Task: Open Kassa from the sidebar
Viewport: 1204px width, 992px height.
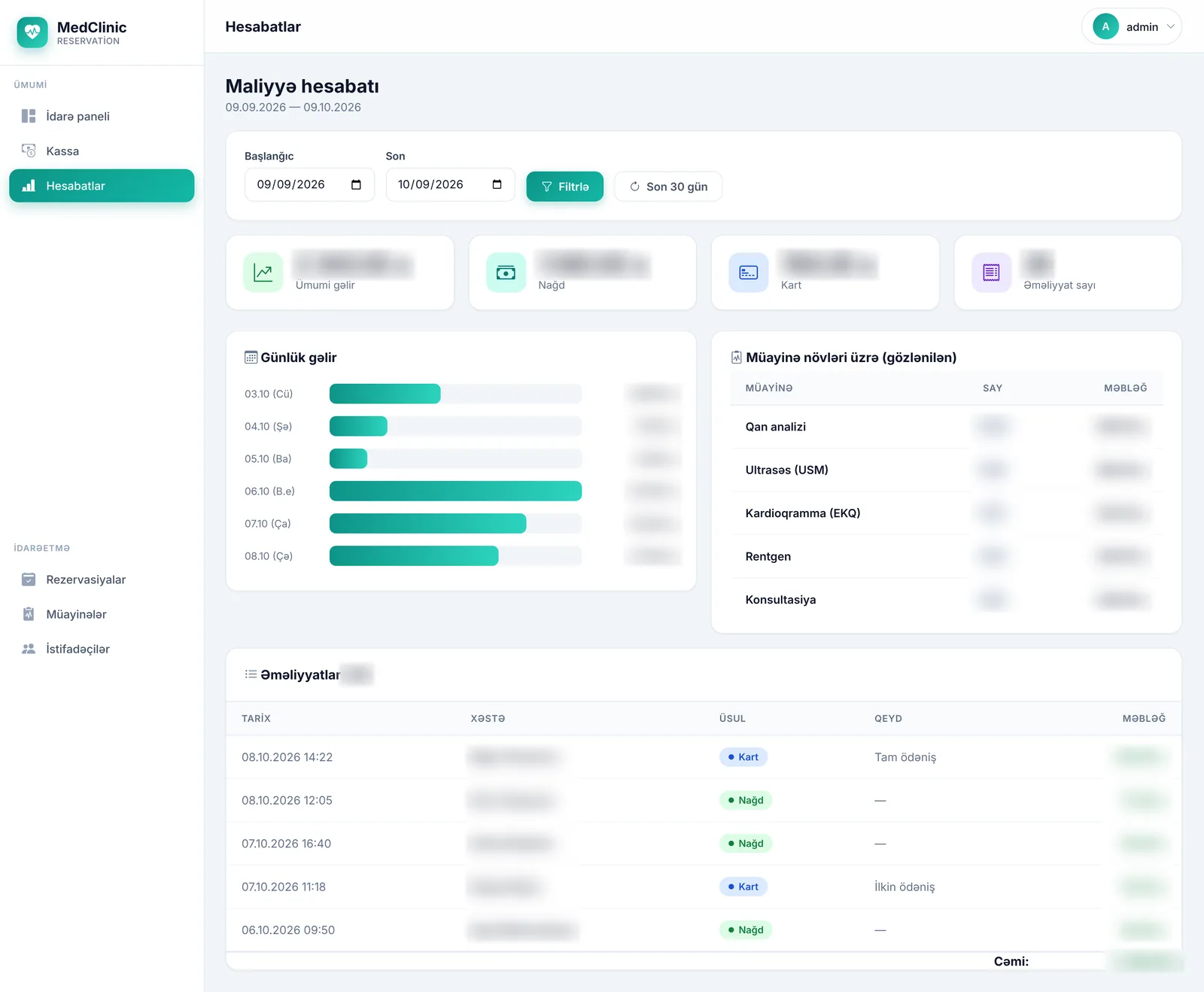Action: (102, 151)
